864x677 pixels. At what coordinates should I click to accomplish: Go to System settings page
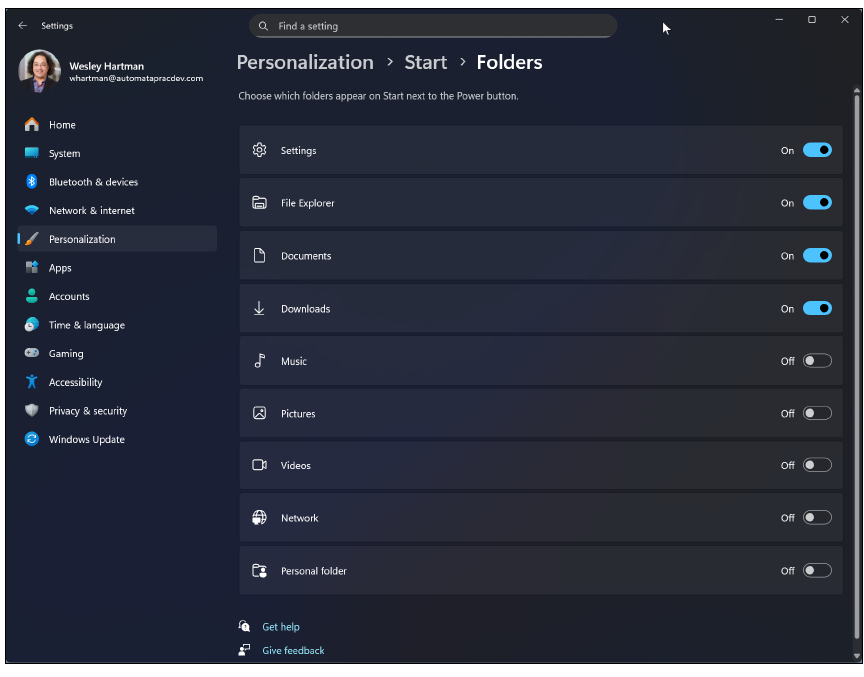tap(64, 154)
